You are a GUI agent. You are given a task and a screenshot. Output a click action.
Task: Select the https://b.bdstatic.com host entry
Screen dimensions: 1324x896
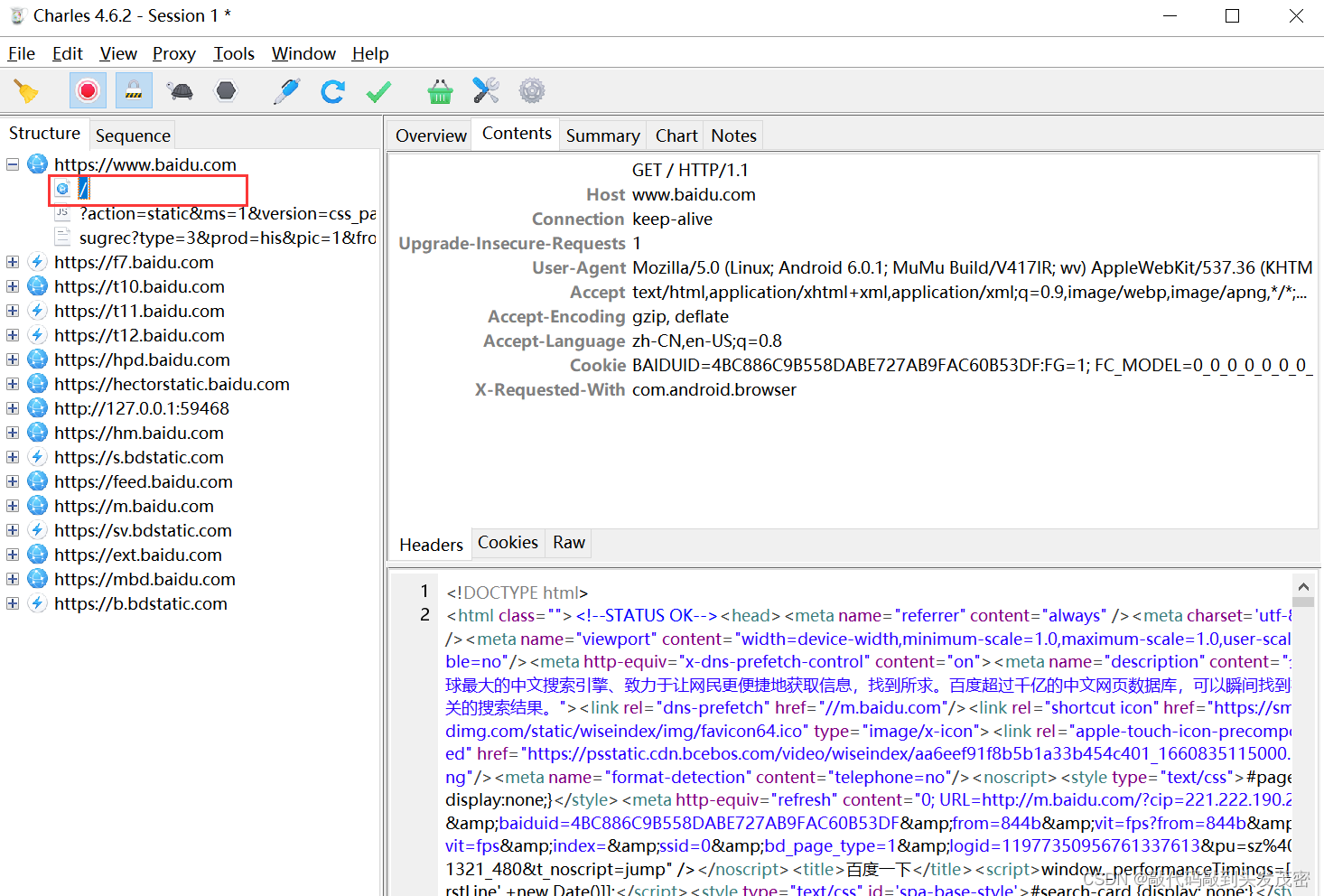(141, 603)
